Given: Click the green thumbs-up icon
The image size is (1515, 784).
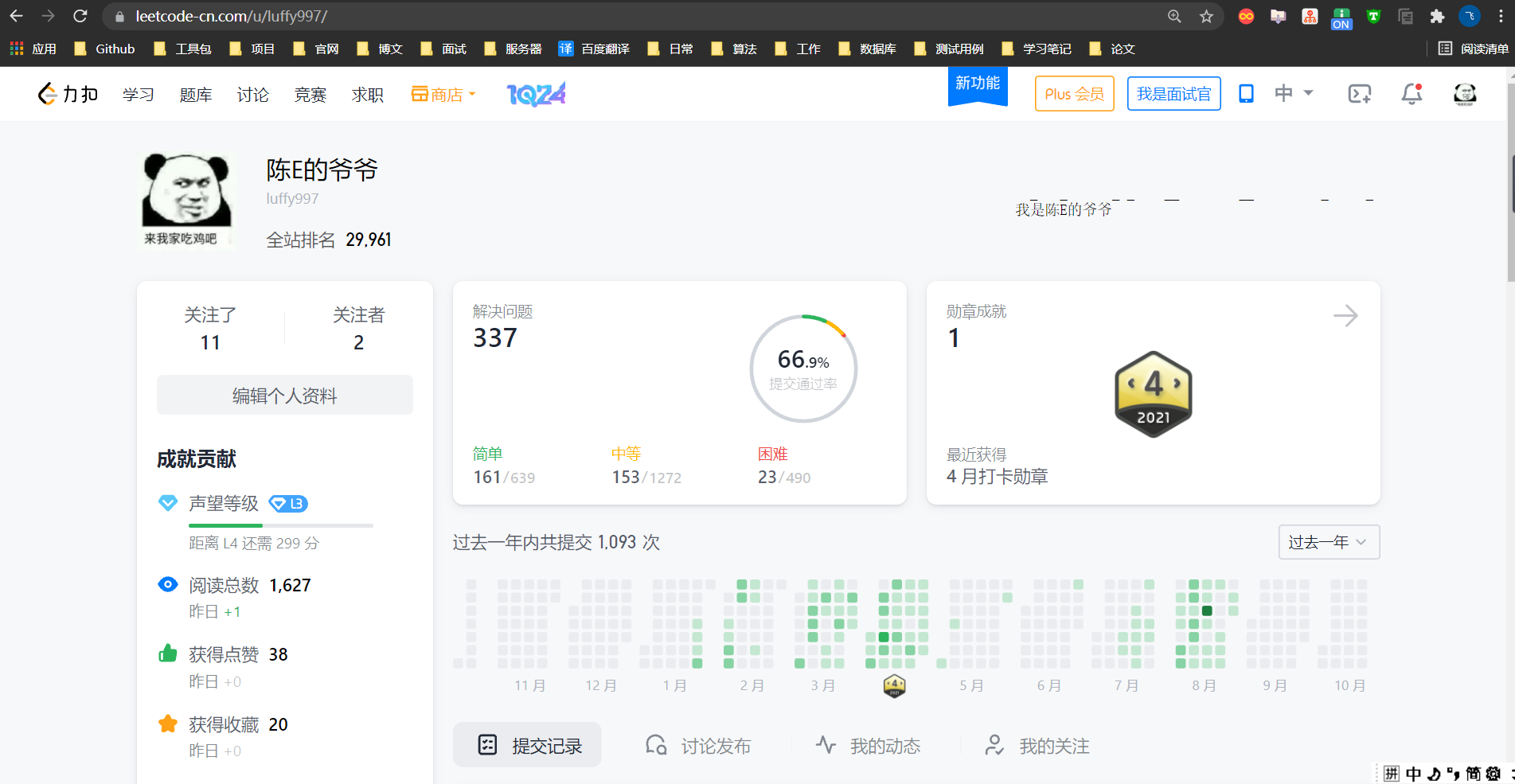Looking at the screenshot, I should [x=168, y=653].
